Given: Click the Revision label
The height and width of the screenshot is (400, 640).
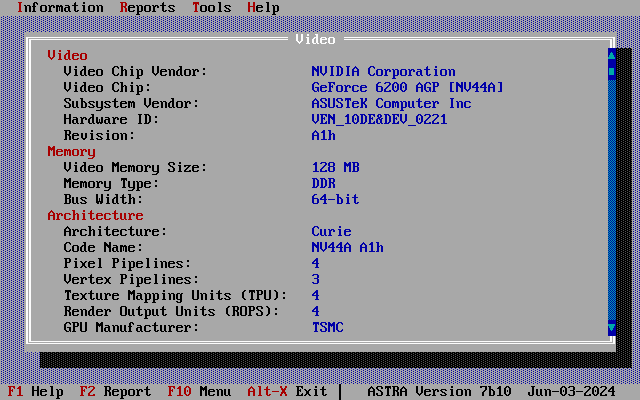Looking at the screenshot, I should 99,136.
